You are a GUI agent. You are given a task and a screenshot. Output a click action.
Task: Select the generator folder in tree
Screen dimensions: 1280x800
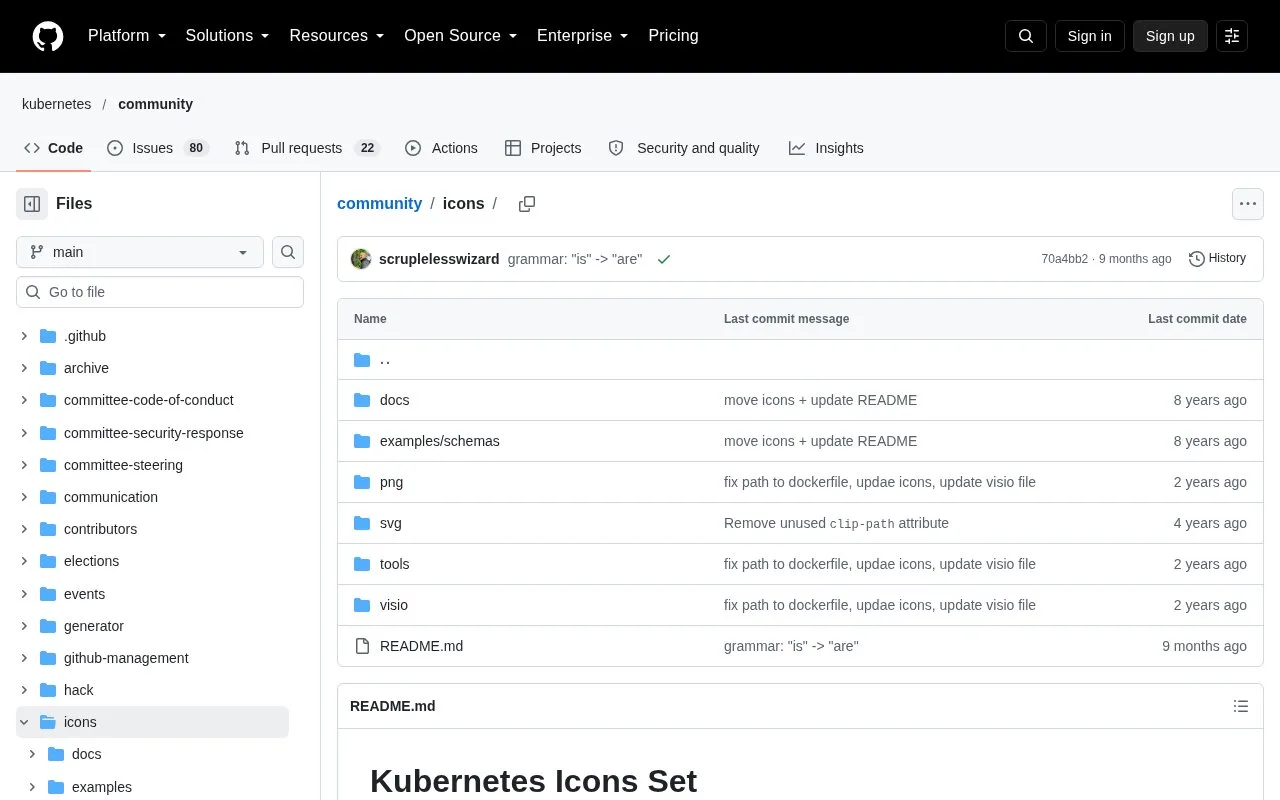click(152, 626)
